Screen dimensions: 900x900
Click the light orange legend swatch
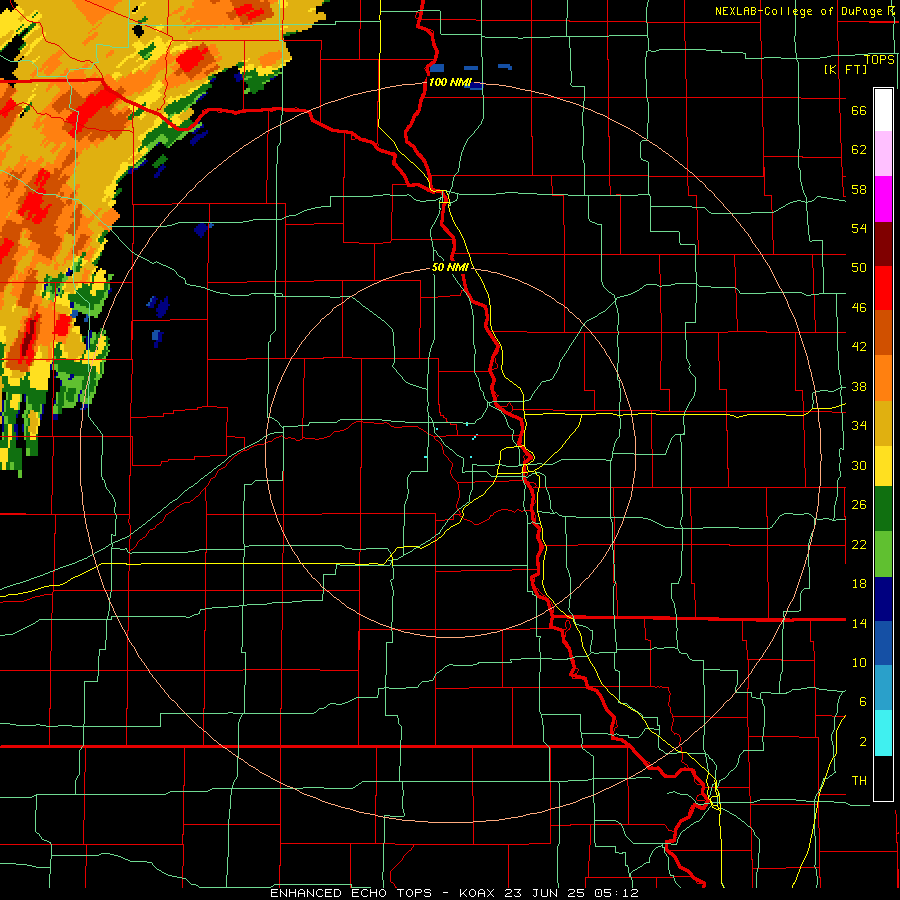point(883,378)
